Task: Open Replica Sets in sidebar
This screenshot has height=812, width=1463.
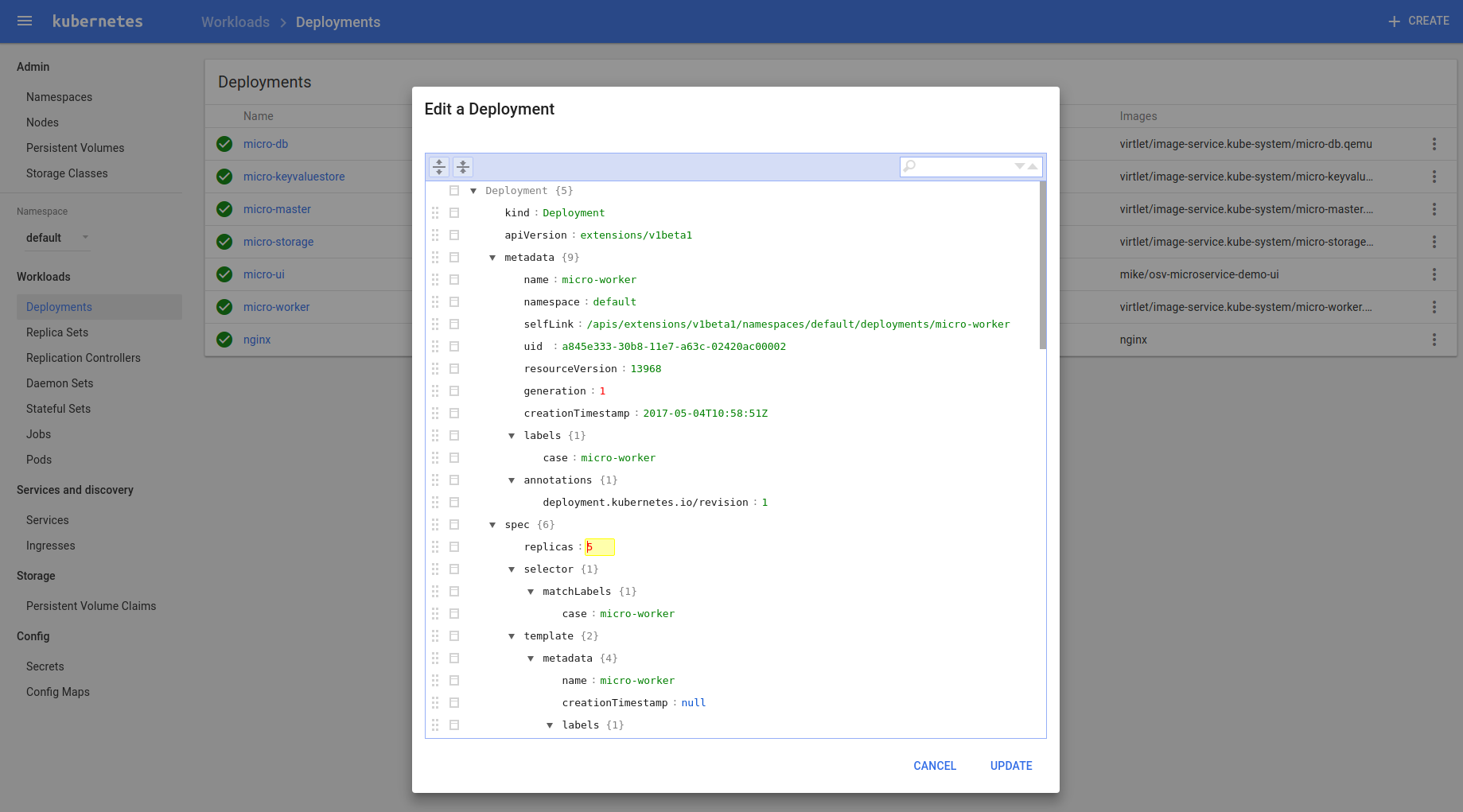Action: coord(57,332)
